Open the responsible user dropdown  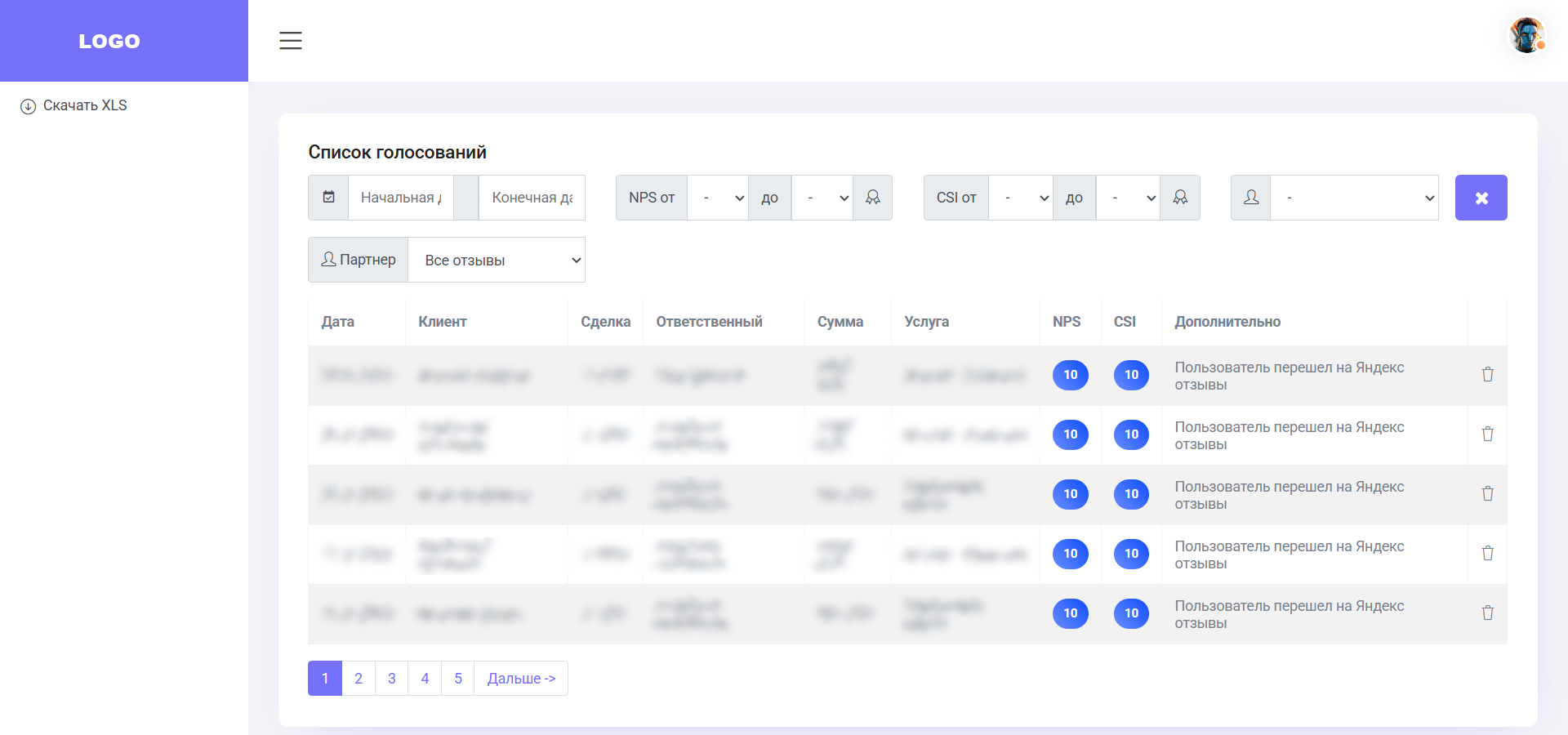point(1354,198)
